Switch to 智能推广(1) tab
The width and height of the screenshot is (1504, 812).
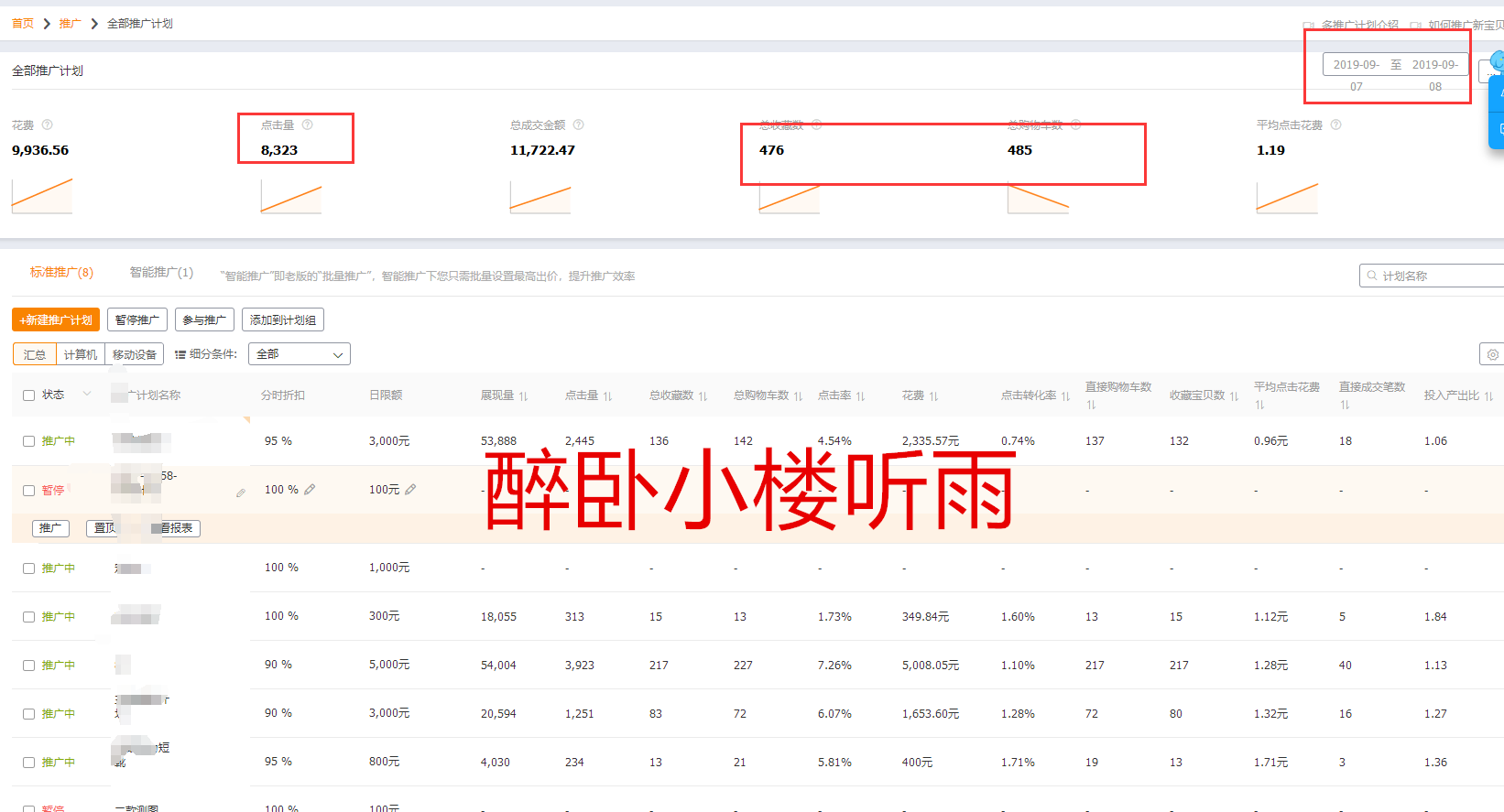click(161, 272)
